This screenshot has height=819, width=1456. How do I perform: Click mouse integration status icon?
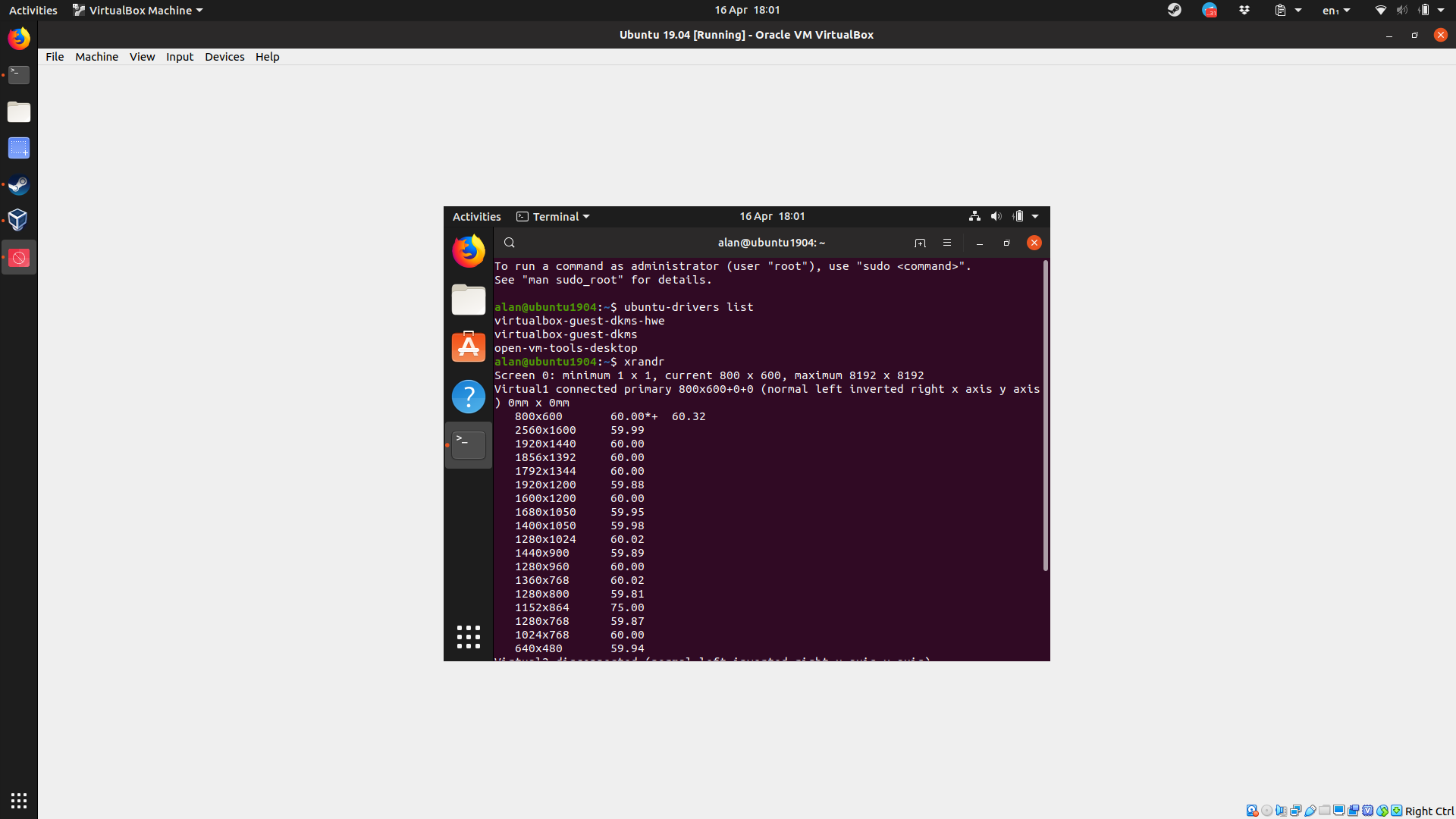tap(1382, 811)
